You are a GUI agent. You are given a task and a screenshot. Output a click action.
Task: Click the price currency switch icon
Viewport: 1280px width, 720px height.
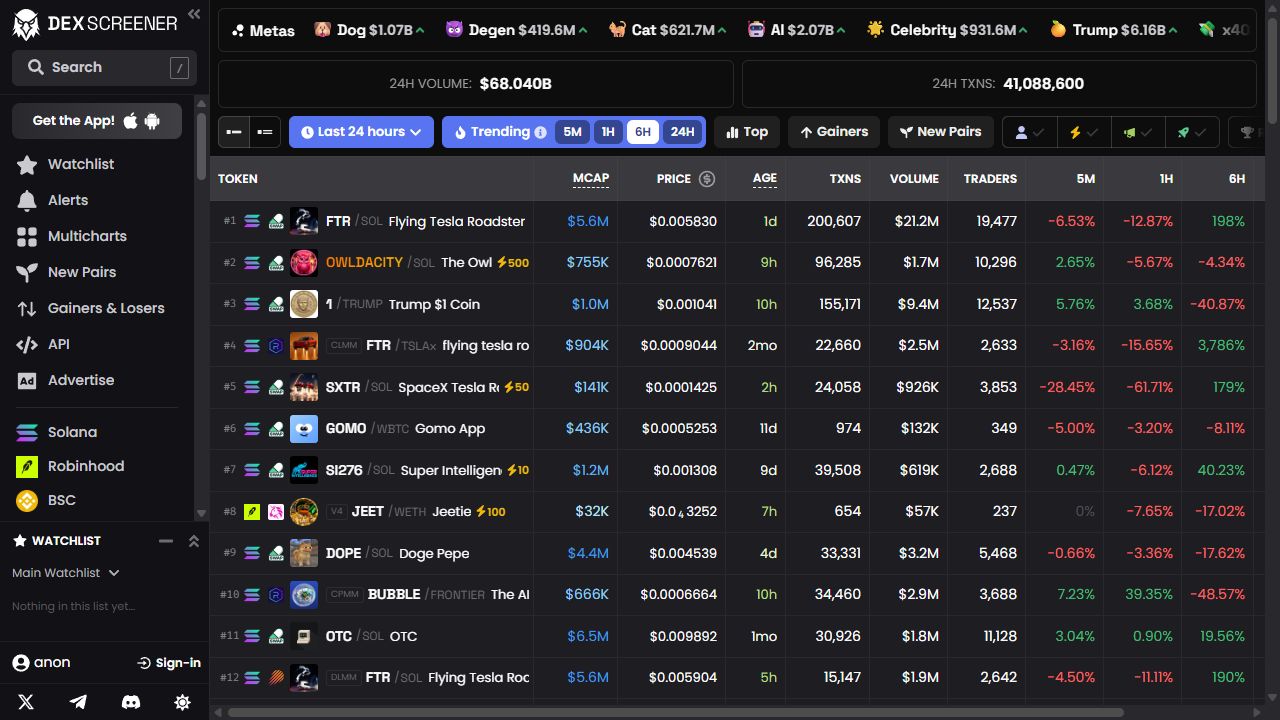[707, 179]
